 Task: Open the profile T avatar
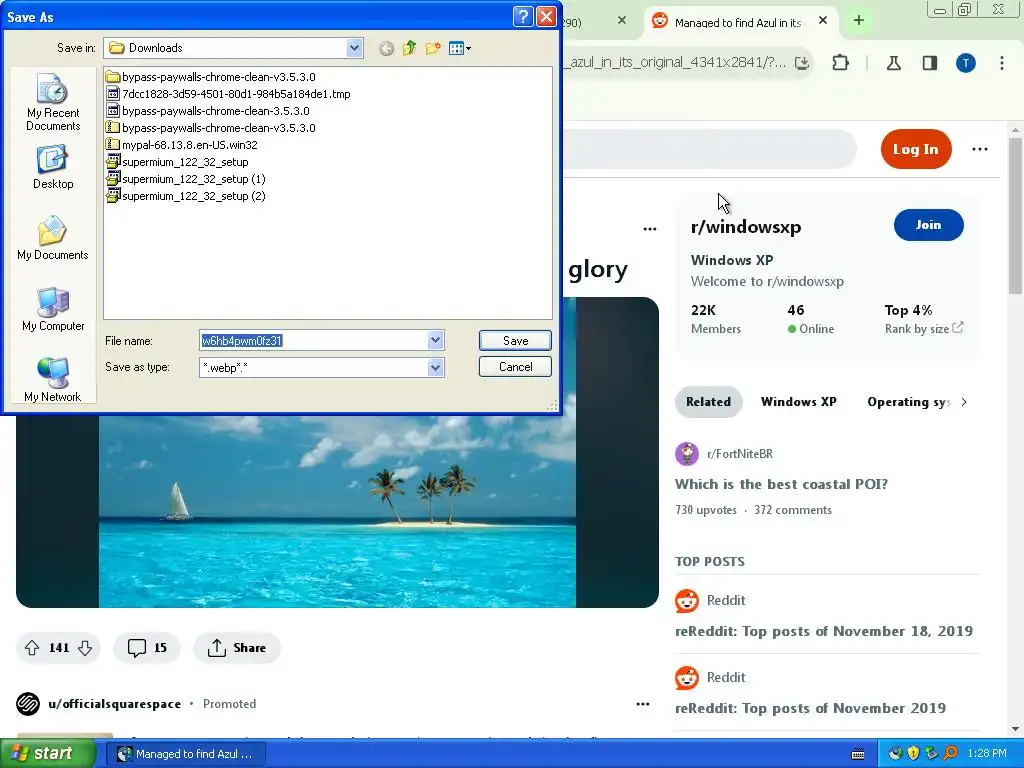966,63
